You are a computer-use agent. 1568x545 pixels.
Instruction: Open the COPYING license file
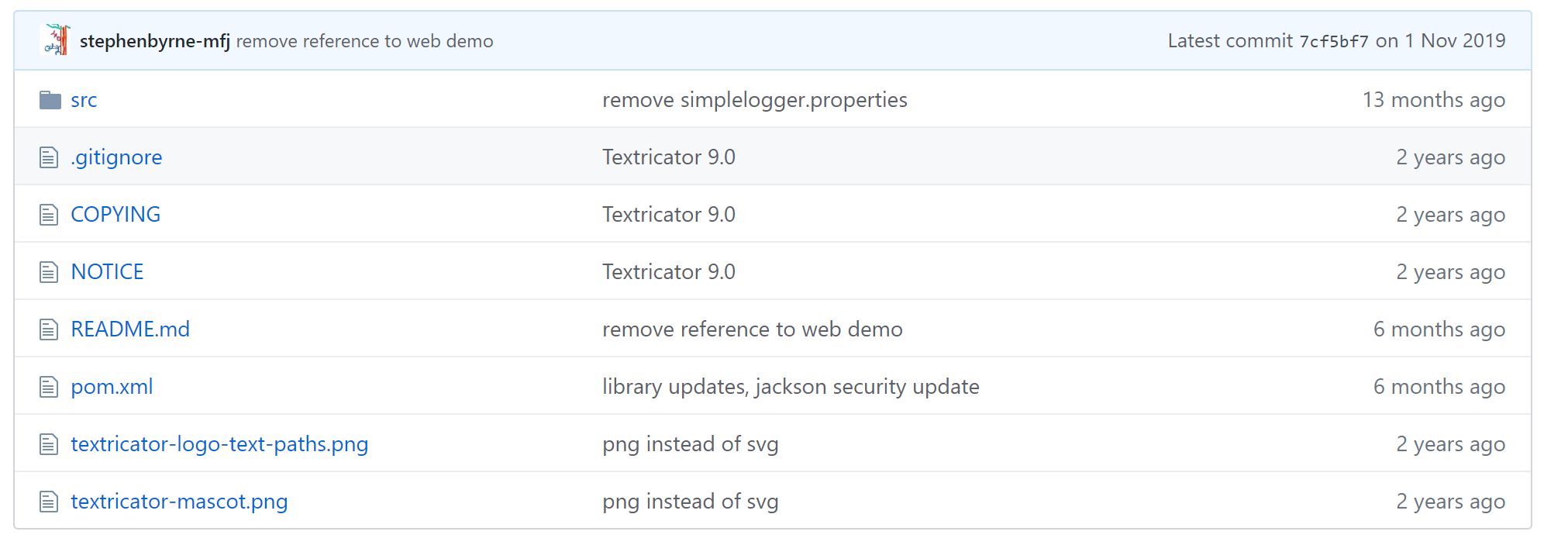click(x=115, y=214)
